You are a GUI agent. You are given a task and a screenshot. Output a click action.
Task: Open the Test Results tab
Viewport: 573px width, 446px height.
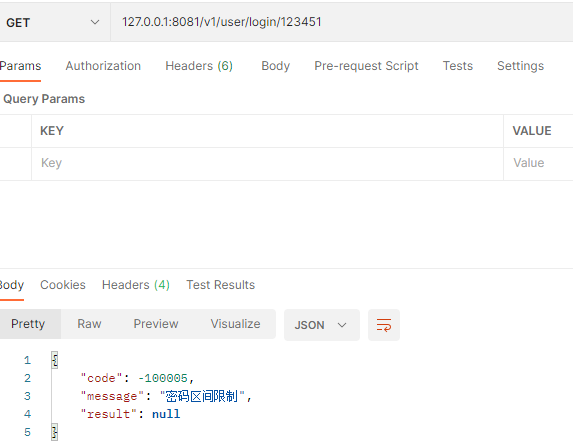(221, 285)
